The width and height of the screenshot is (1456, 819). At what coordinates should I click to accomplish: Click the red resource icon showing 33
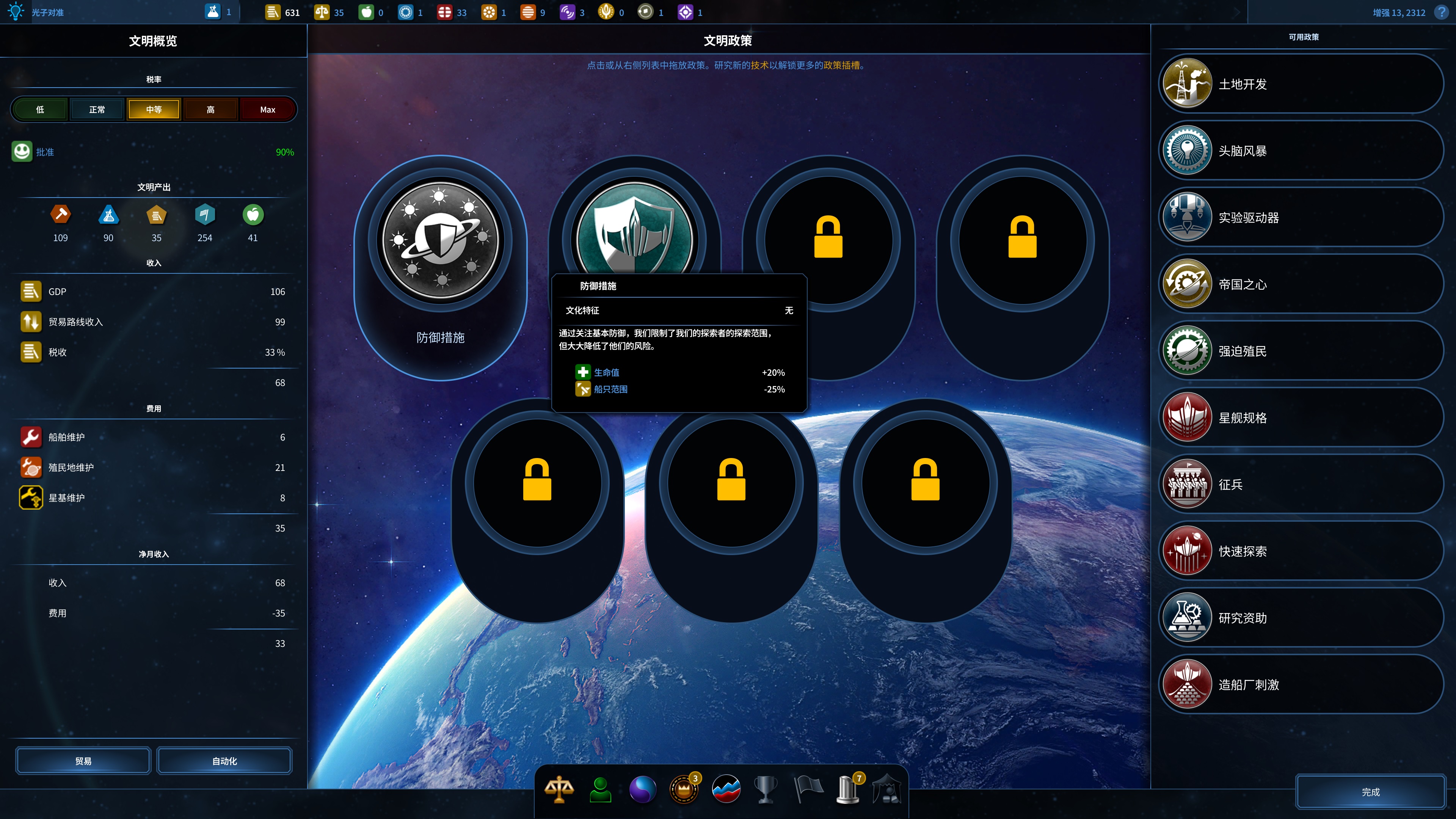(445, 12)
